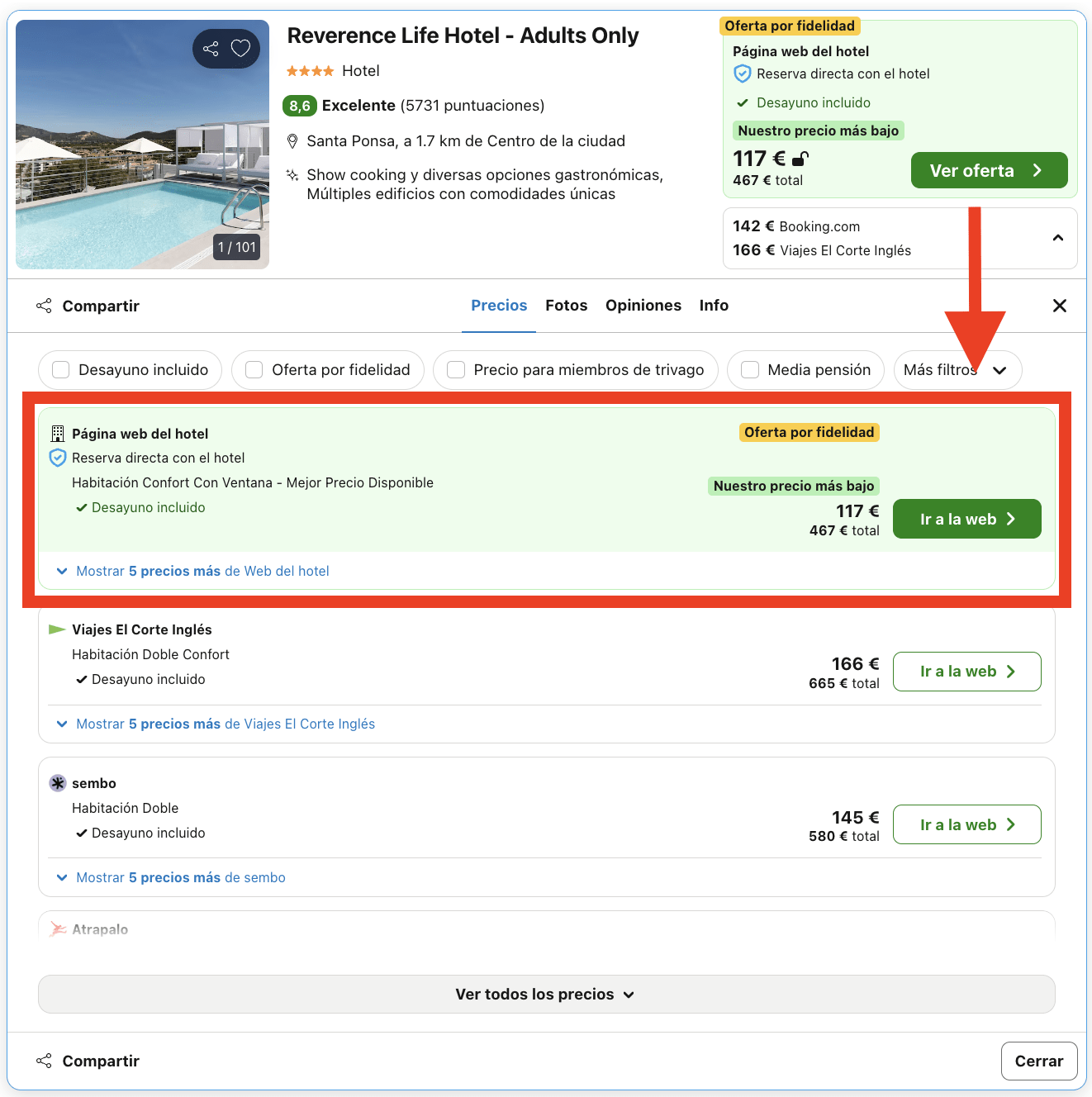Click the top Compartir share icon

coord(44,306)
